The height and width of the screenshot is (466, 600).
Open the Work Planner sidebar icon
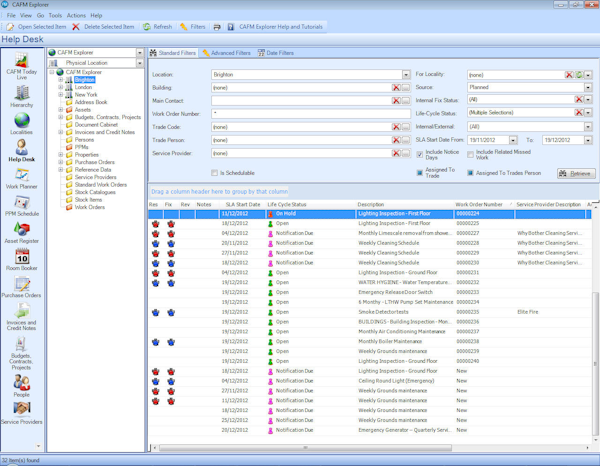[x=20, y=175]
